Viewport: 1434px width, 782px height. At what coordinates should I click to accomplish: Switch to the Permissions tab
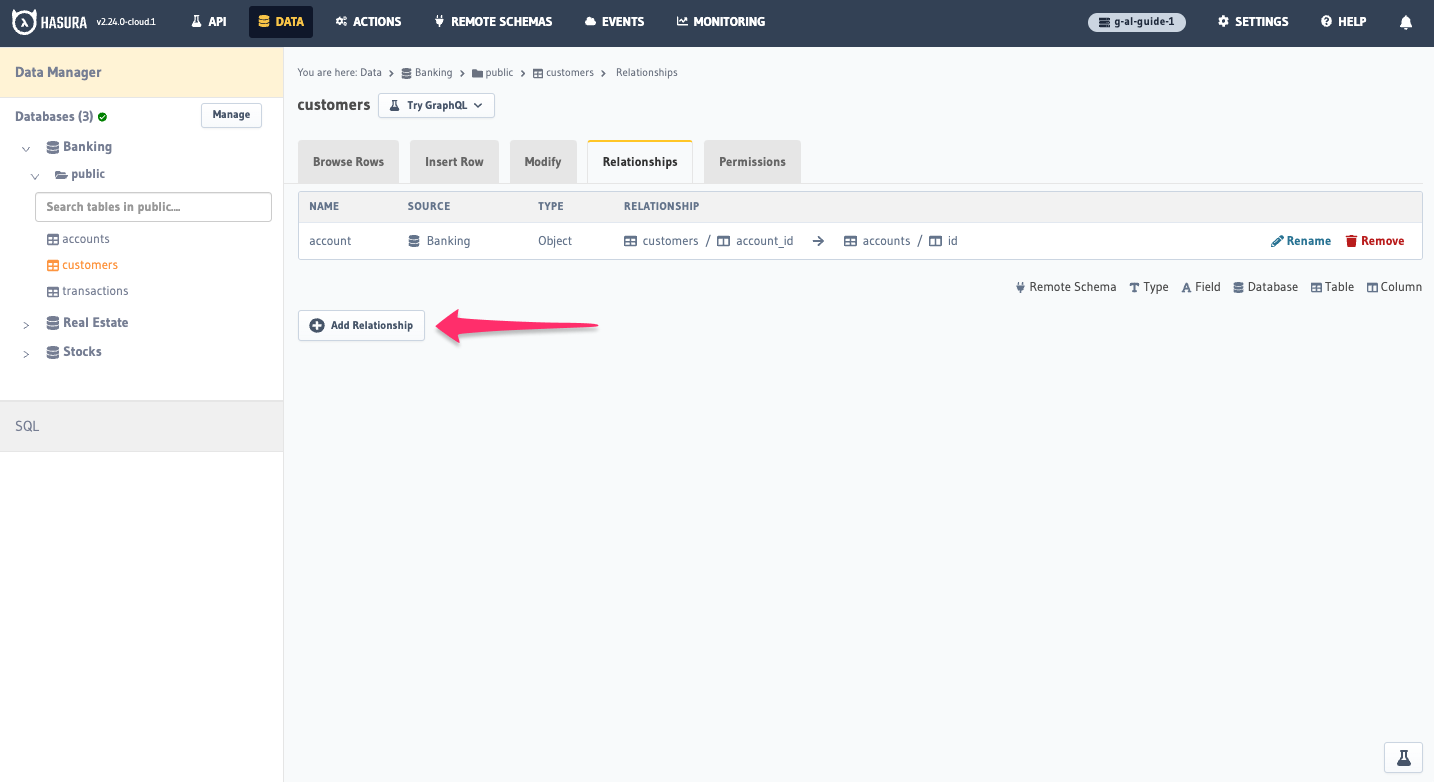point(752,161)
